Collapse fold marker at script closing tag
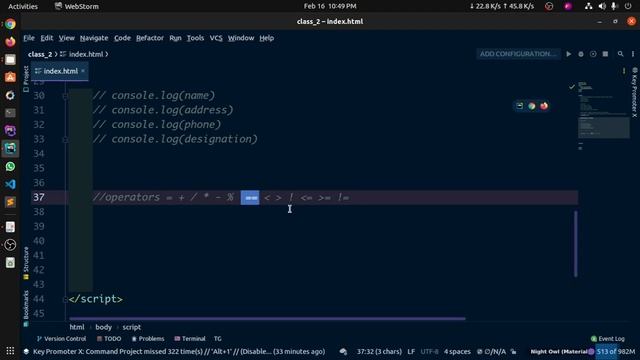 [65, 299]
